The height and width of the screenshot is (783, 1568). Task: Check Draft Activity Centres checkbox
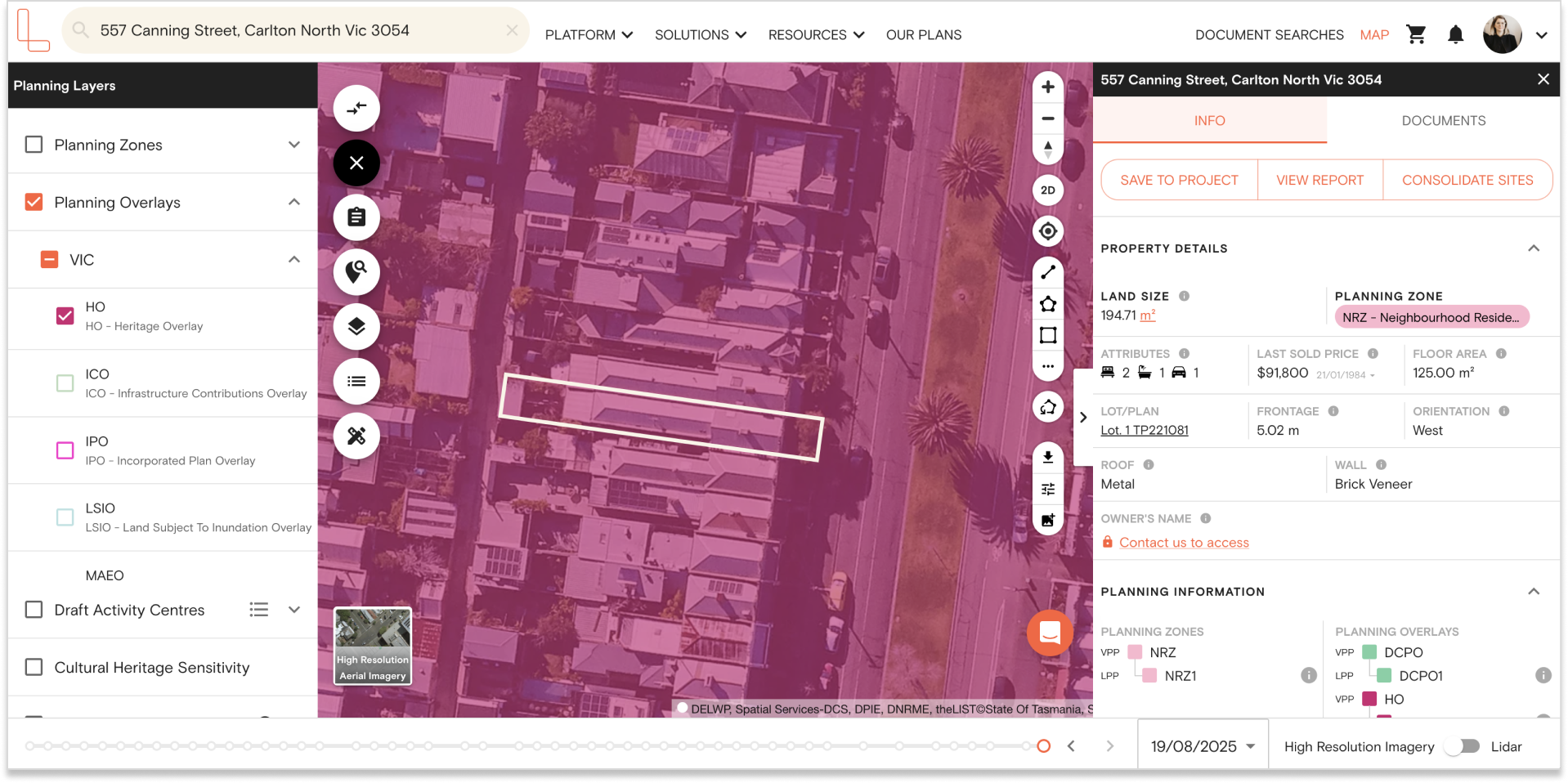(34, 610)
